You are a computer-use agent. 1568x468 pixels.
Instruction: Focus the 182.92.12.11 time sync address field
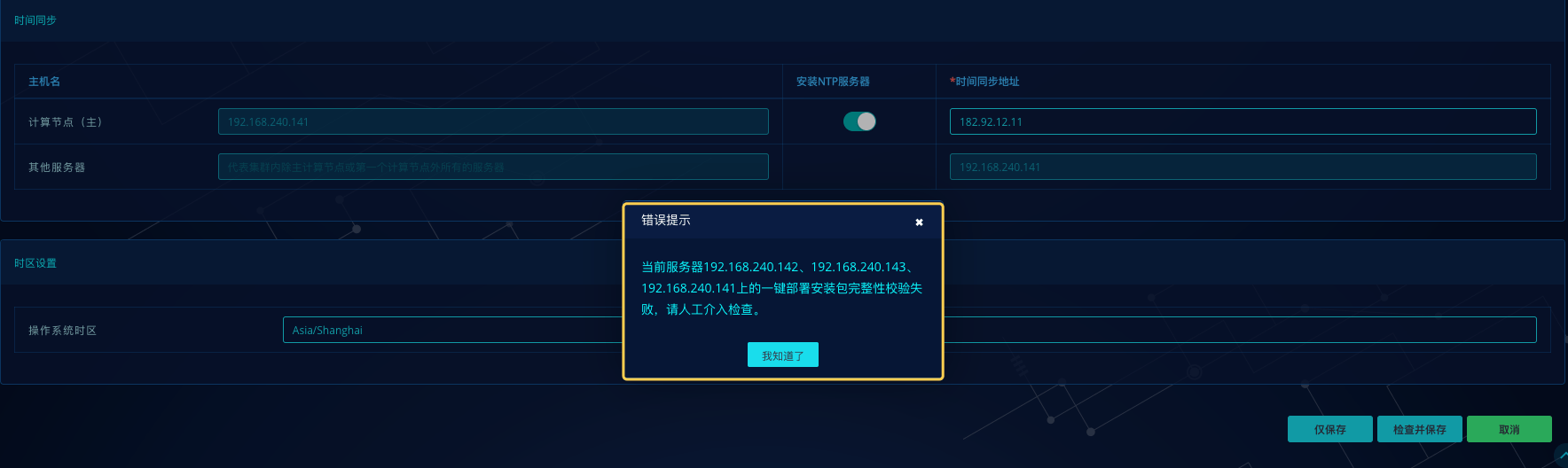click(1243, 121)
